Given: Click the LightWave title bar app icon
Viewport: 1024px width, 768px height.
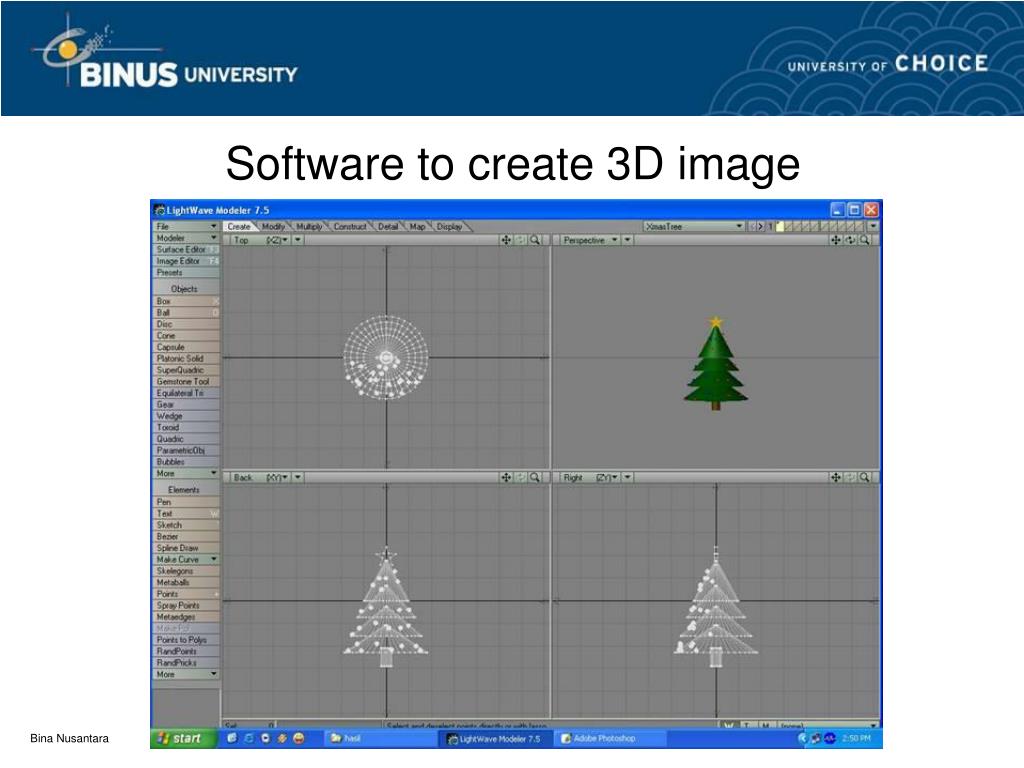Looking at the screenshot, I should (159, 210).
